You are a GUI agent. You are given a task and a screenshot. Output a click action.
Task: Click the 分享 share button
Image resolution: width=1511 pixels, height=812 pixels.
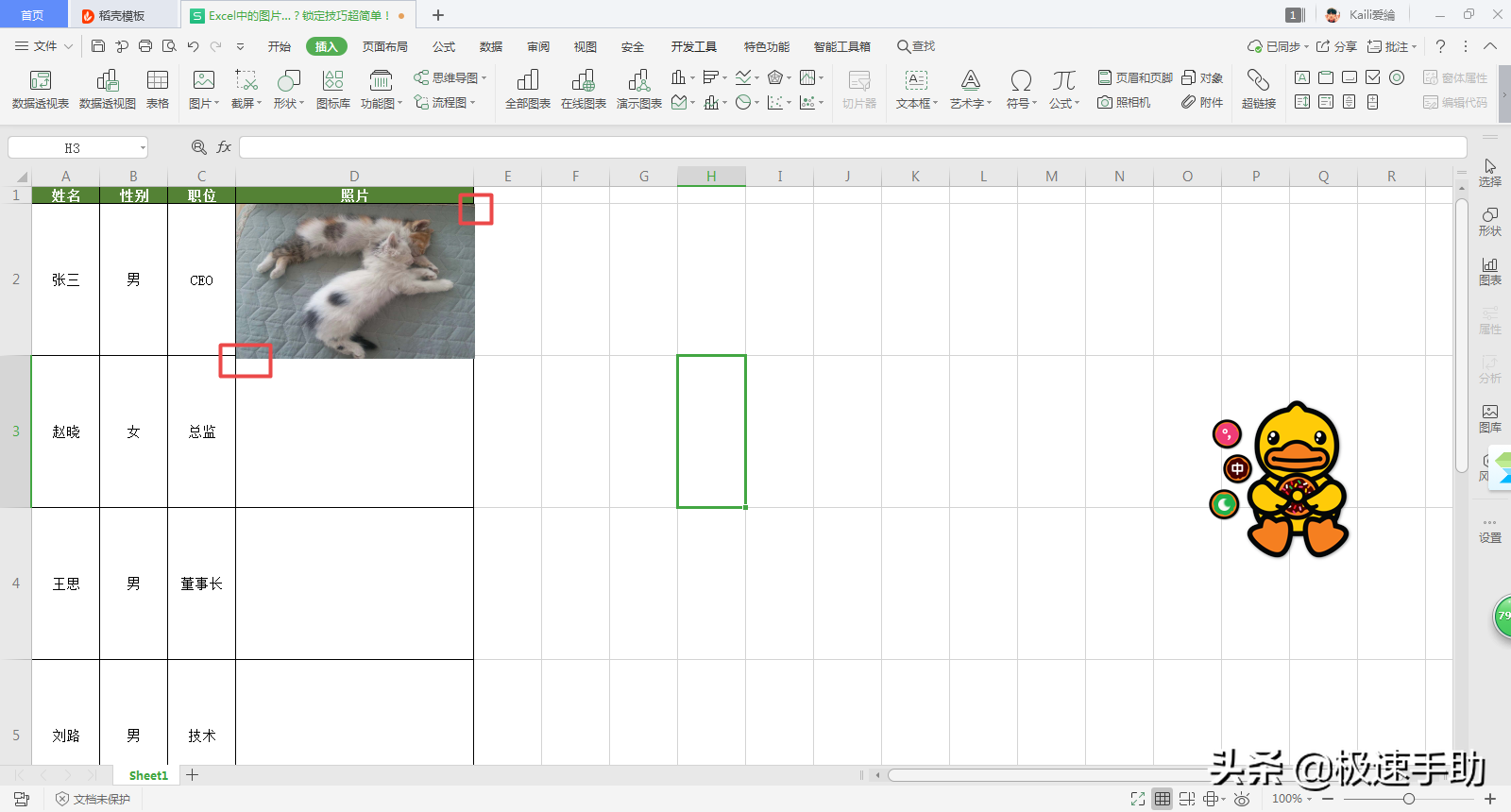tap(1337, 46)
